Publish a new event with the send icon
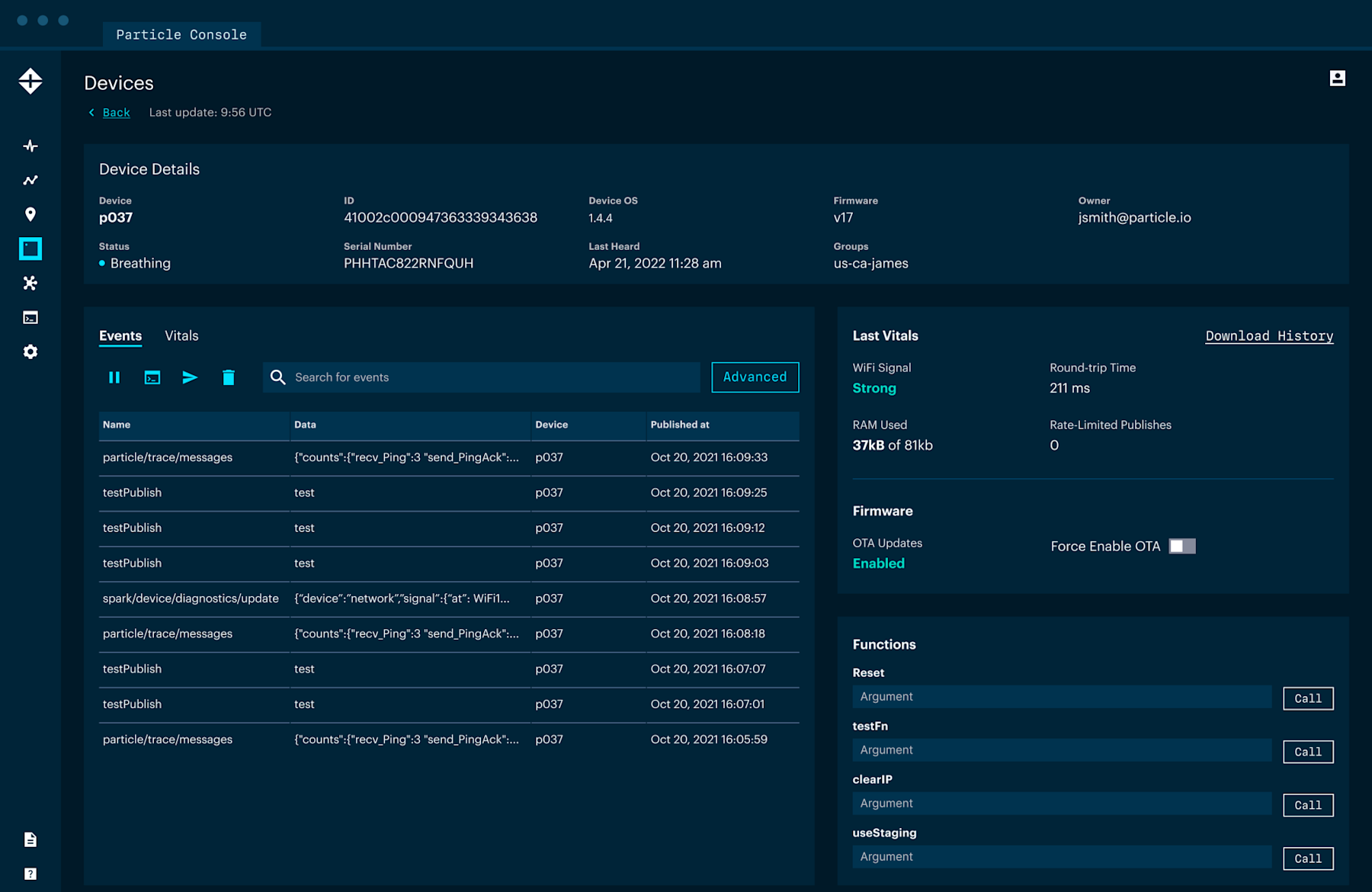 [x=190, y=377]
